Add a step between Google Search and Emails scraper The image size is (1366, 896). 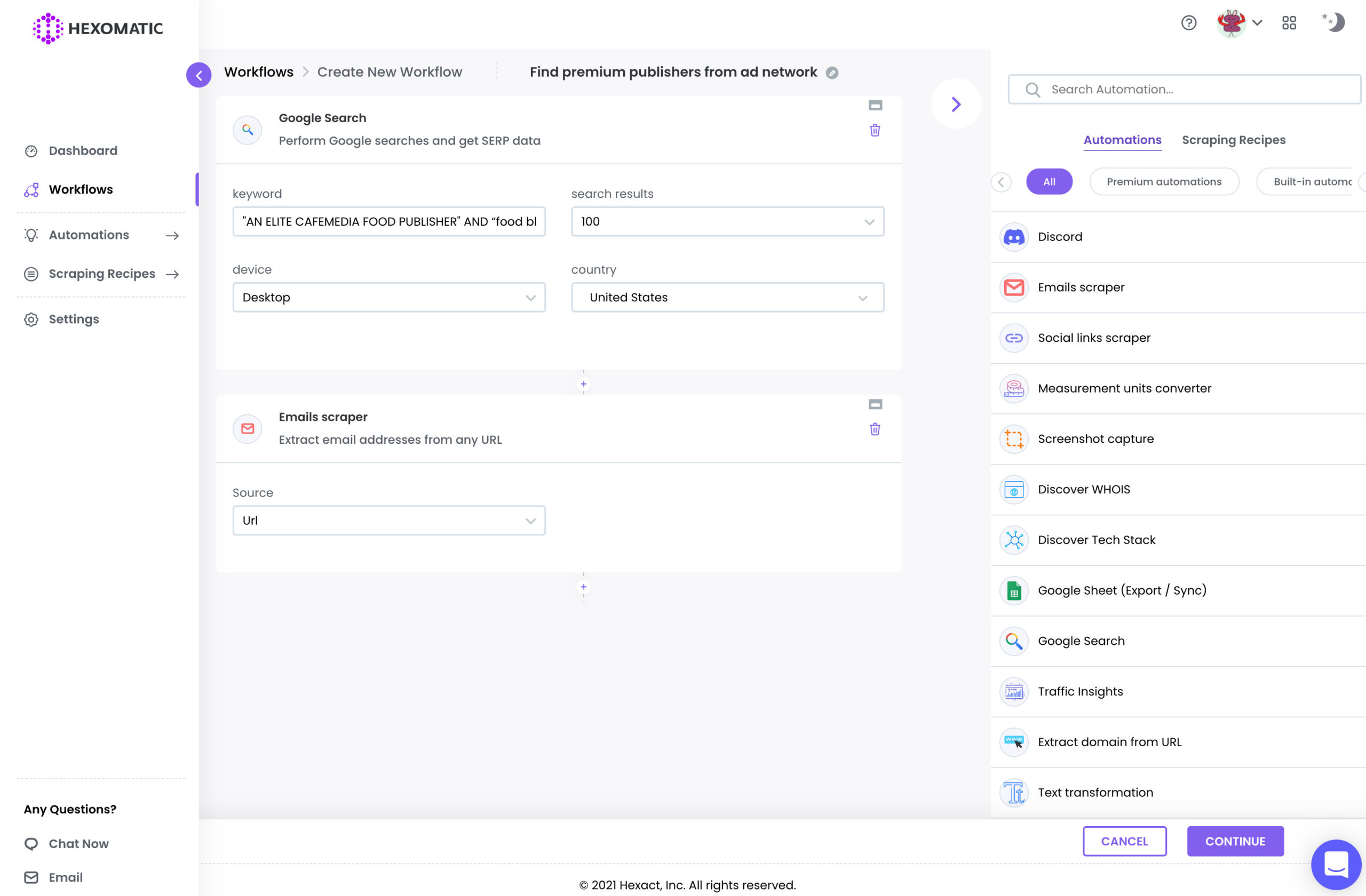click(583, 384)
